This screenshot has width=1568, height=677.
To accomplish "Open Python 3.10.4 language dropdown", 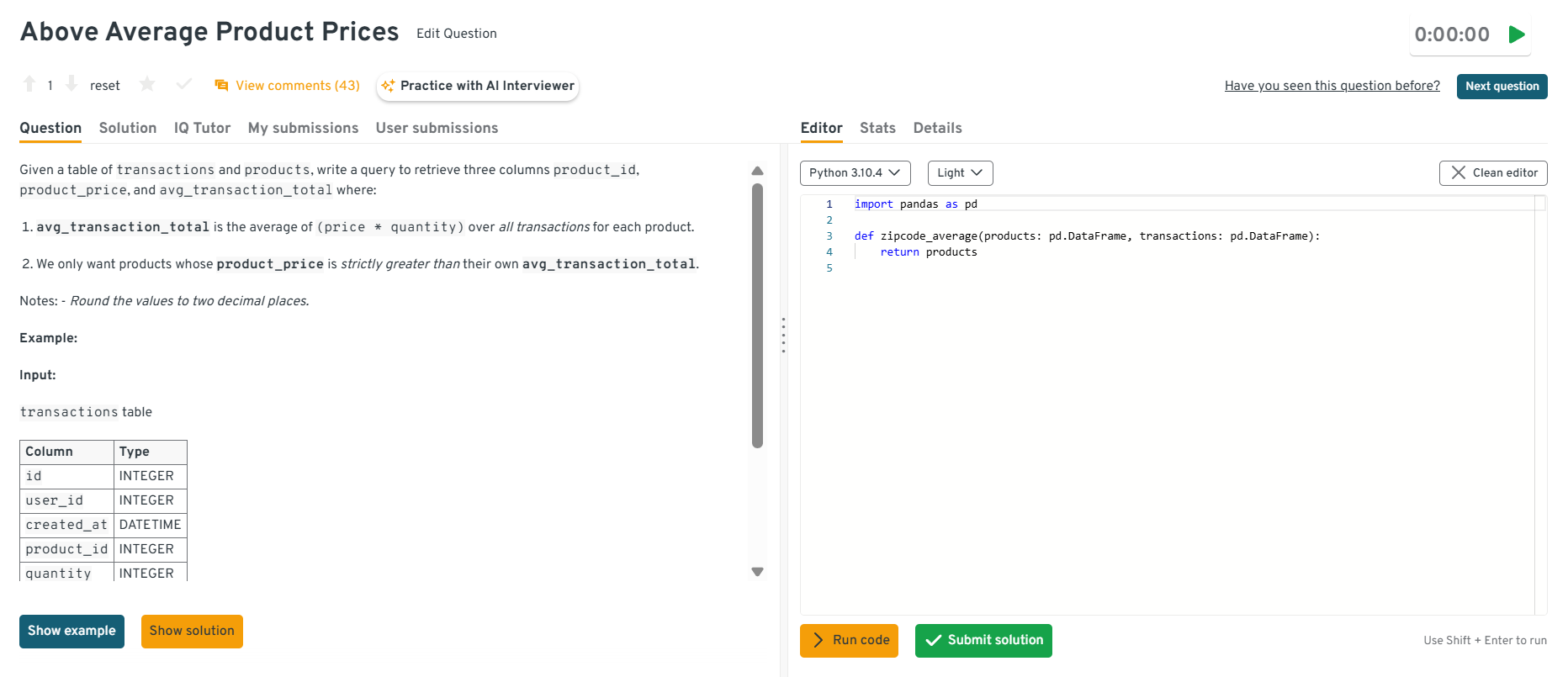I will click(x=855, y=172).
